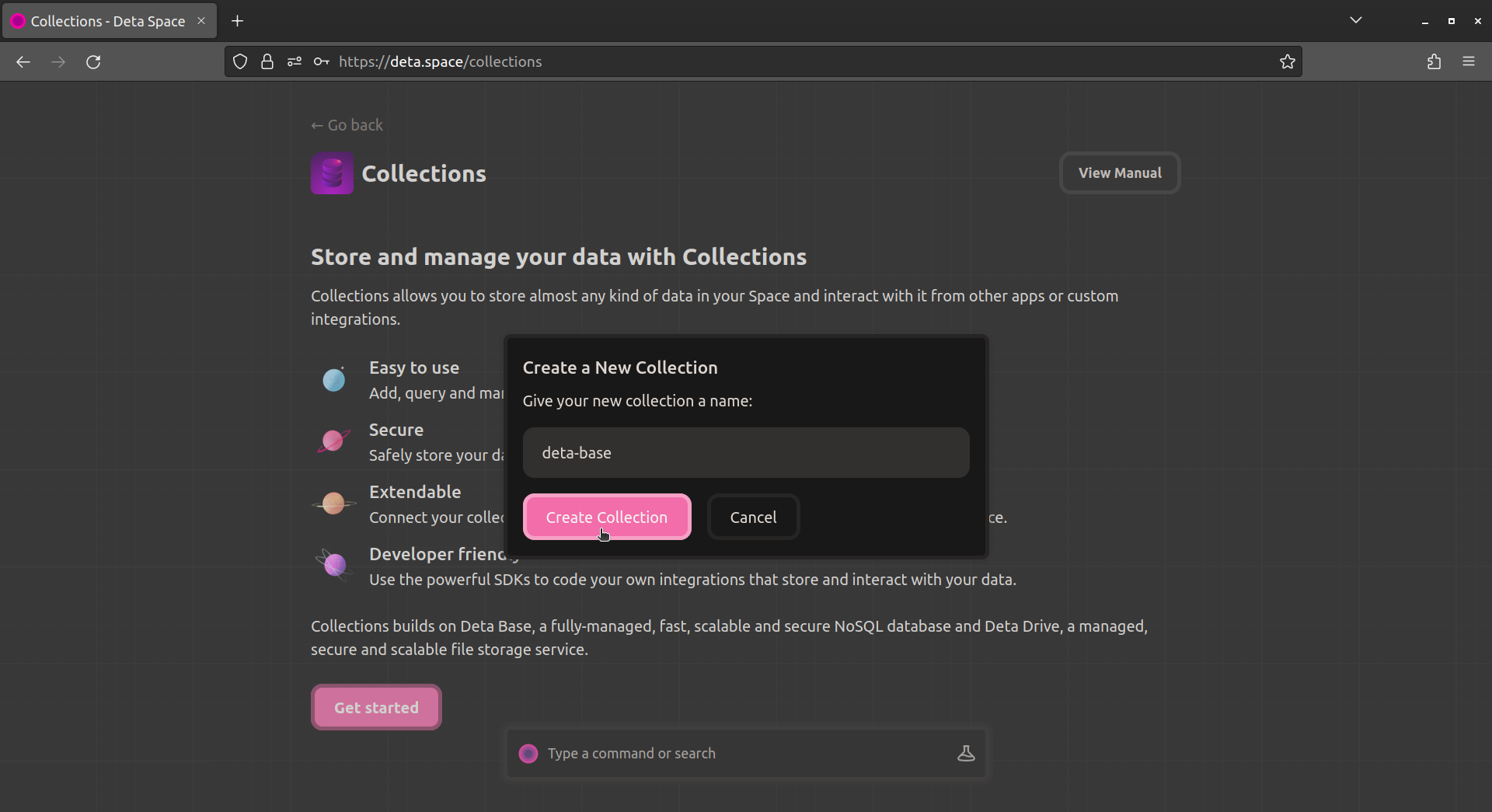This screenshot has height=812, width=1492.
Task: Open the browser hamburger menu
Action: 1469,61
